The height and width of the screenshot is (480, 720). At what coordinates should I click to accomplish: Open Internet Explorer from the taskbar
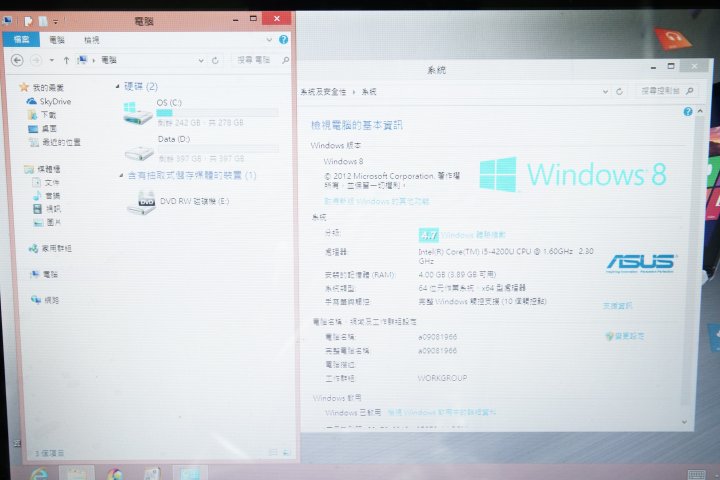point(39,474)
